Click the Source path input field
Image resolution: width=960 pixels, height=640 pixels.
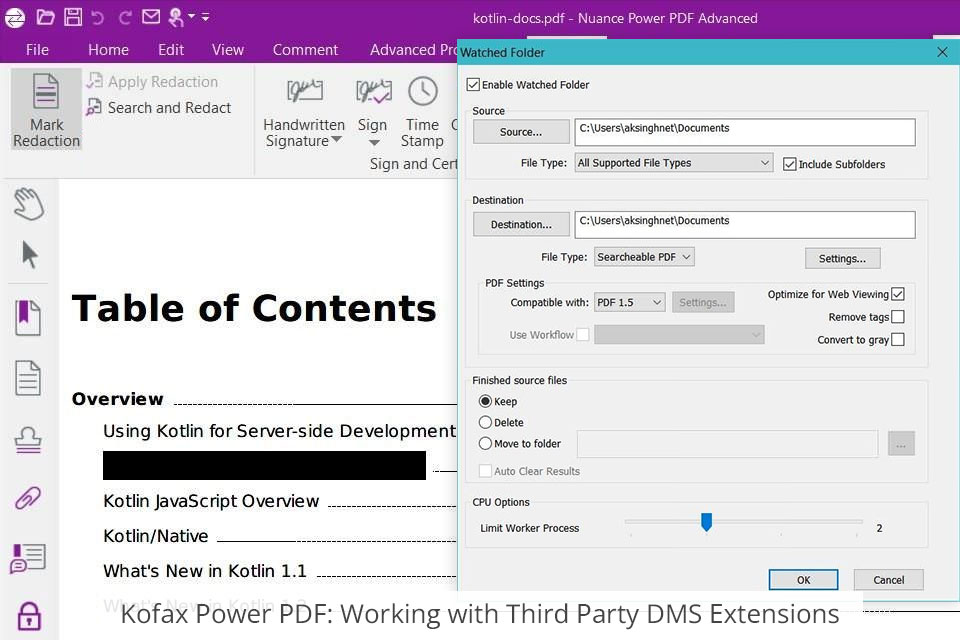tap(745, 132)
